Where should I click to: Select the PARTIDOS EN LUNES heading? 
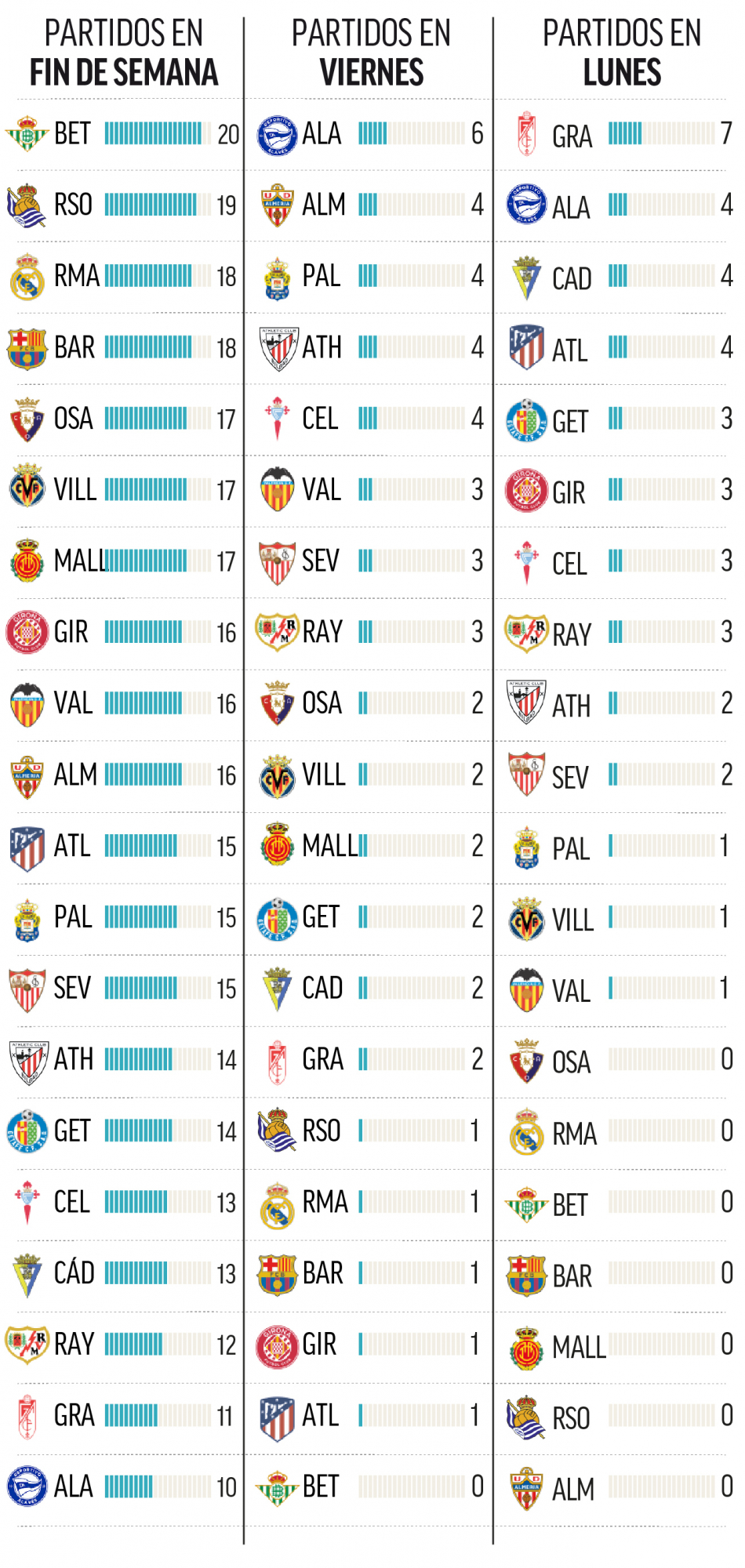622,53
